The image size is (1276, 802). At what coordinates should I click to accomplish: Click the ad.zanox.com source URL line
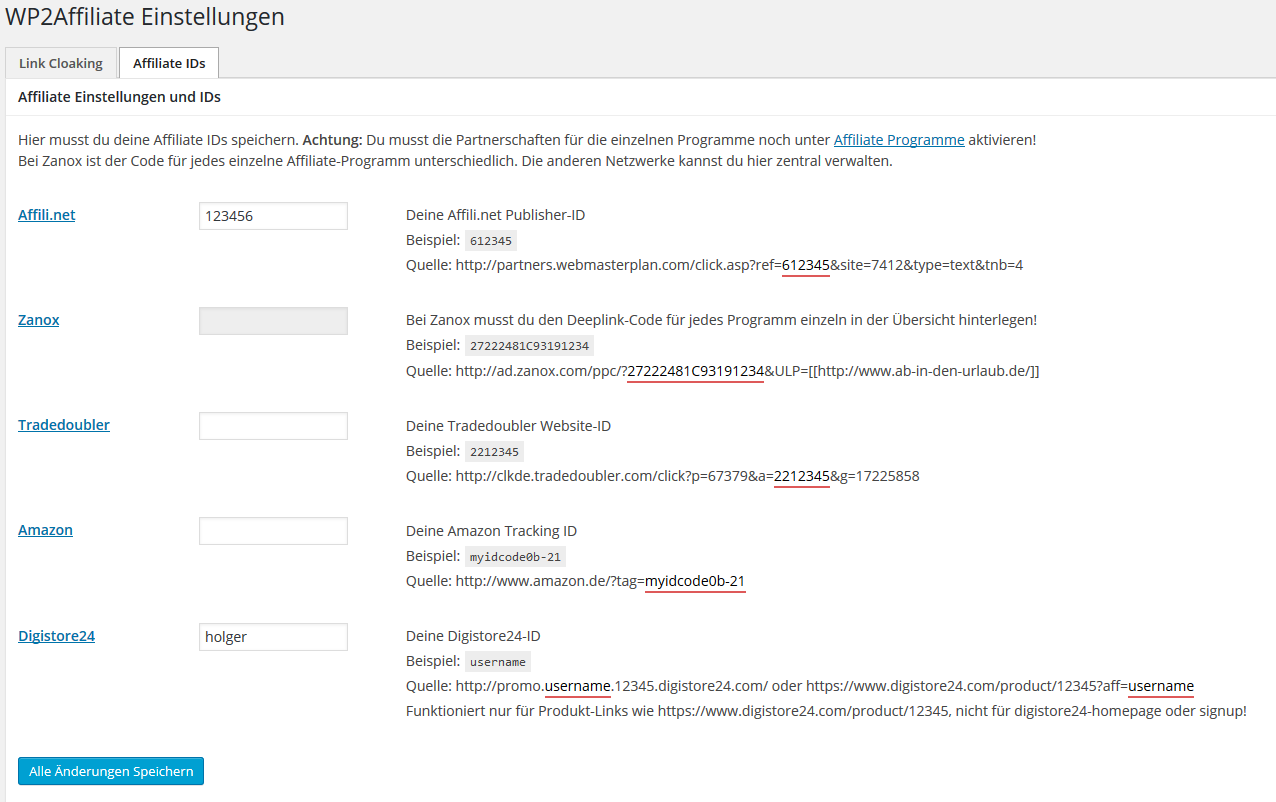(723, 371)
